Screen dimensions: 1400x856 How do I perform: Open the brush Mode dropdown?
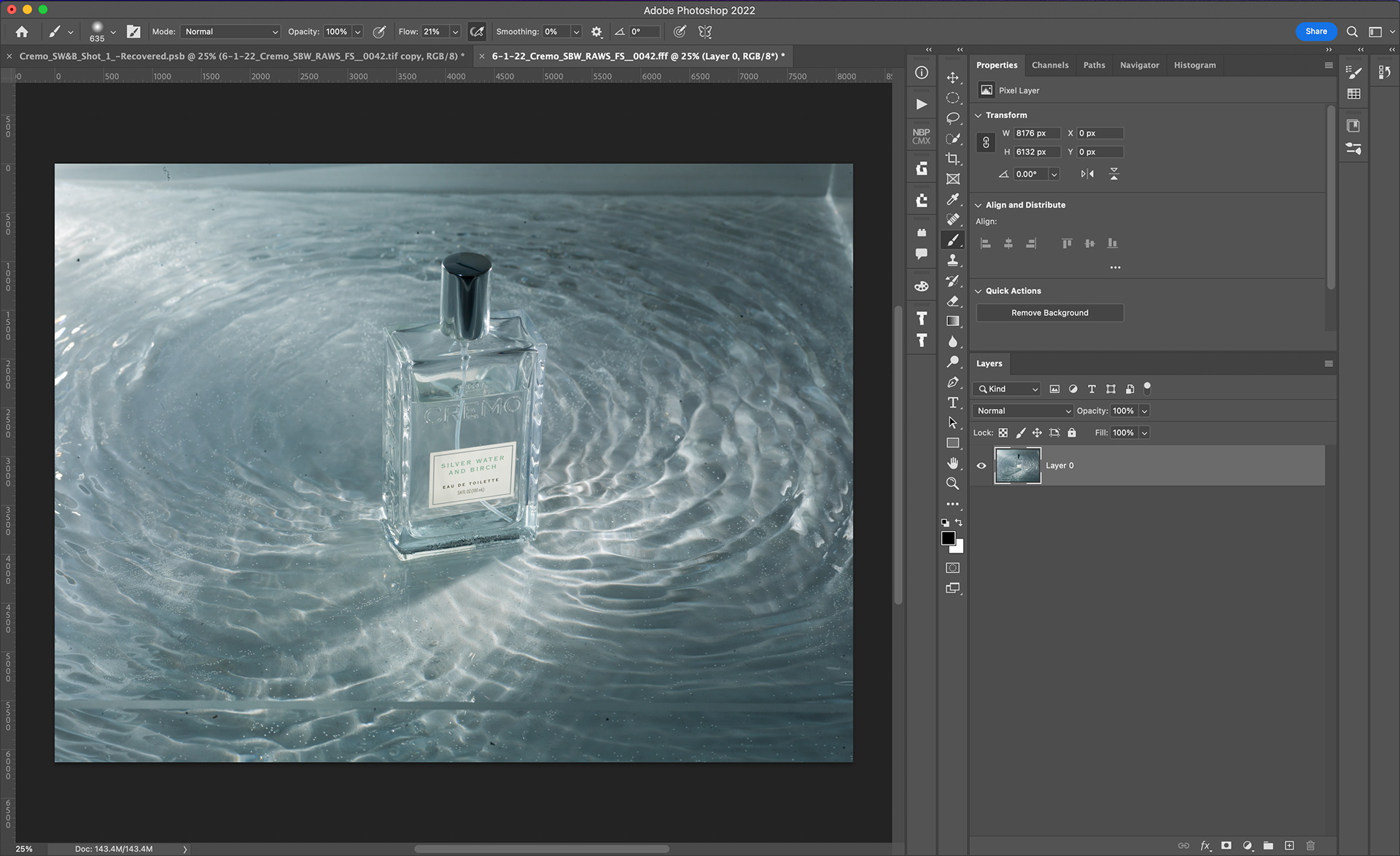(x=230, y=32)
